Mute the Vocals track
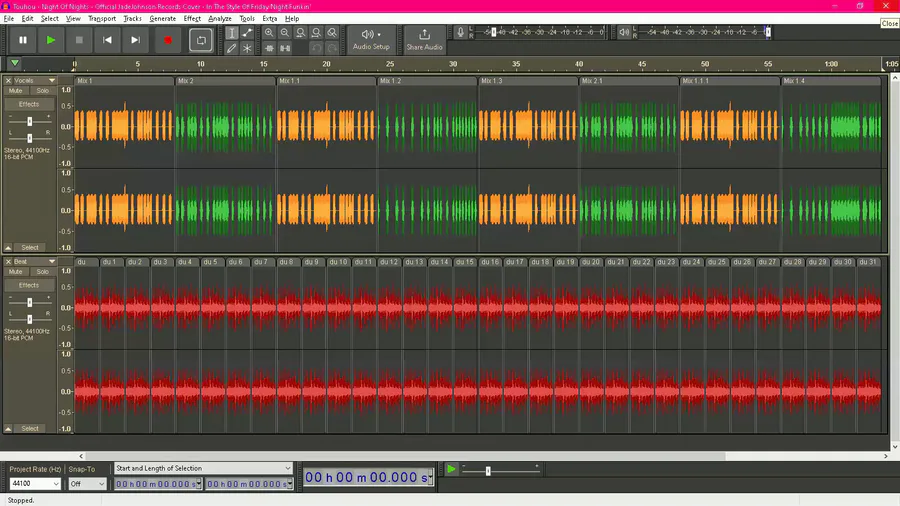 point(15,91)
